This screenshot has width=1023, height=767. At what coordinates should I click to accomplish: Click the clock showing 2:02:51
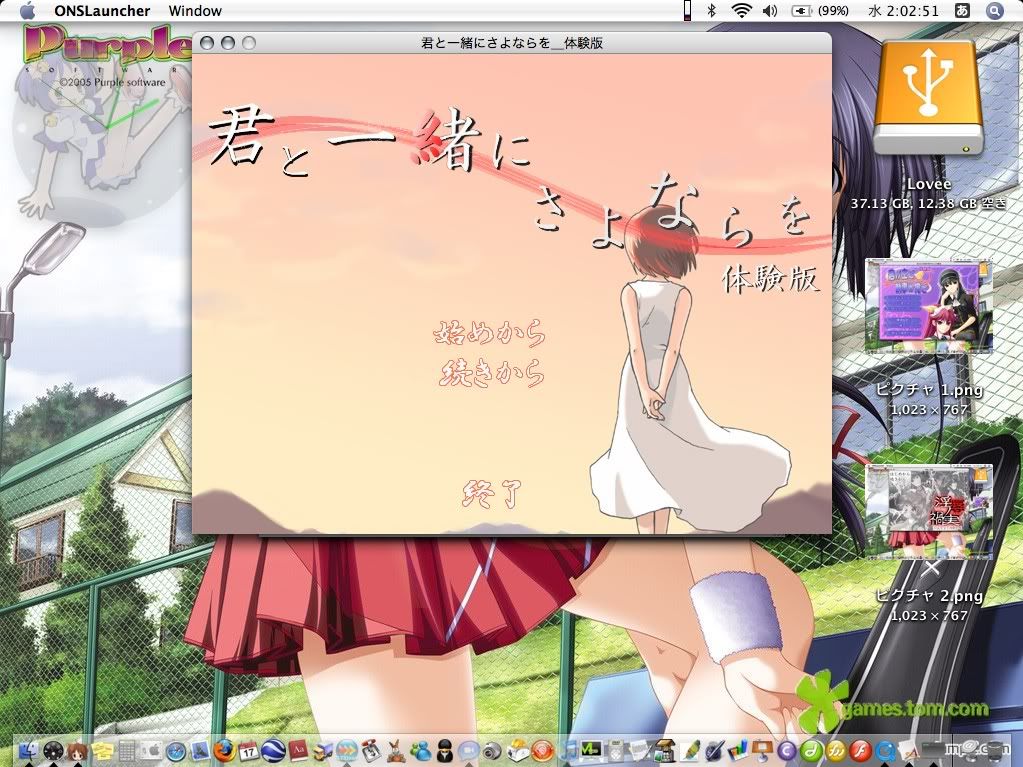click(904, 10)
